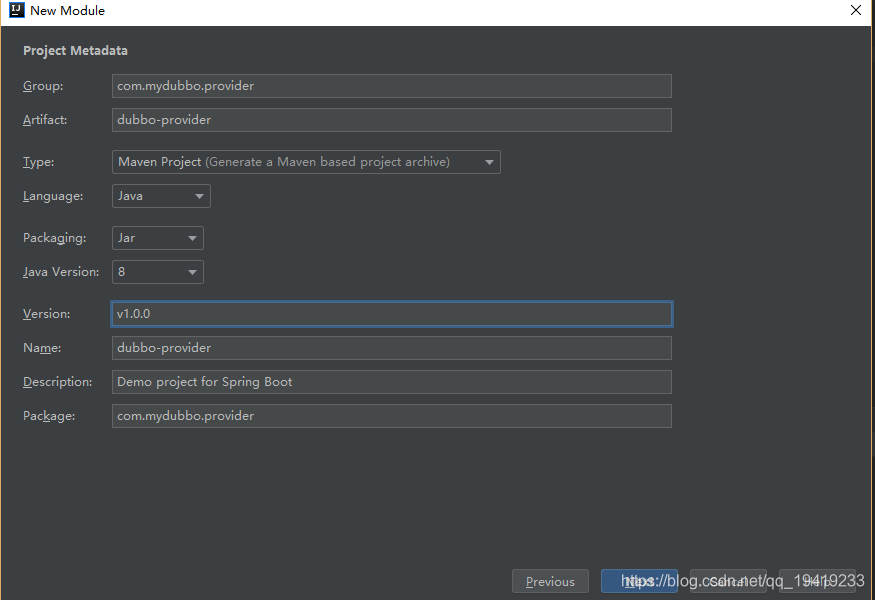
Task: Click the Artifact input field
Action: click(x=392, y=120)
